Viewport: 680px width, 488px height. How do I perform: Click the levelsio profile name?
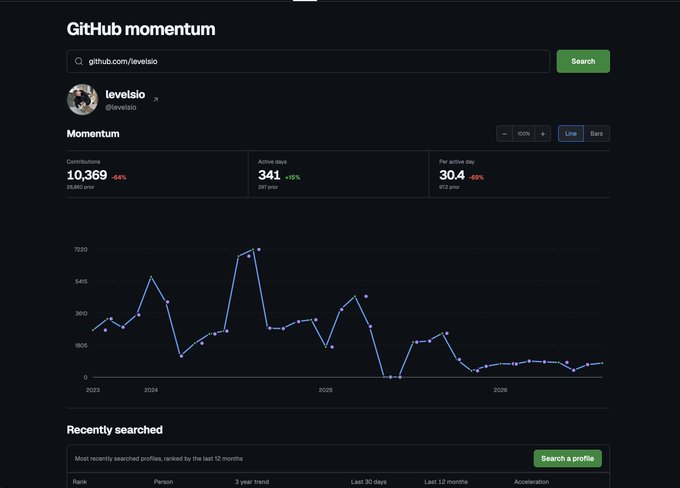[x=125, y=94]
